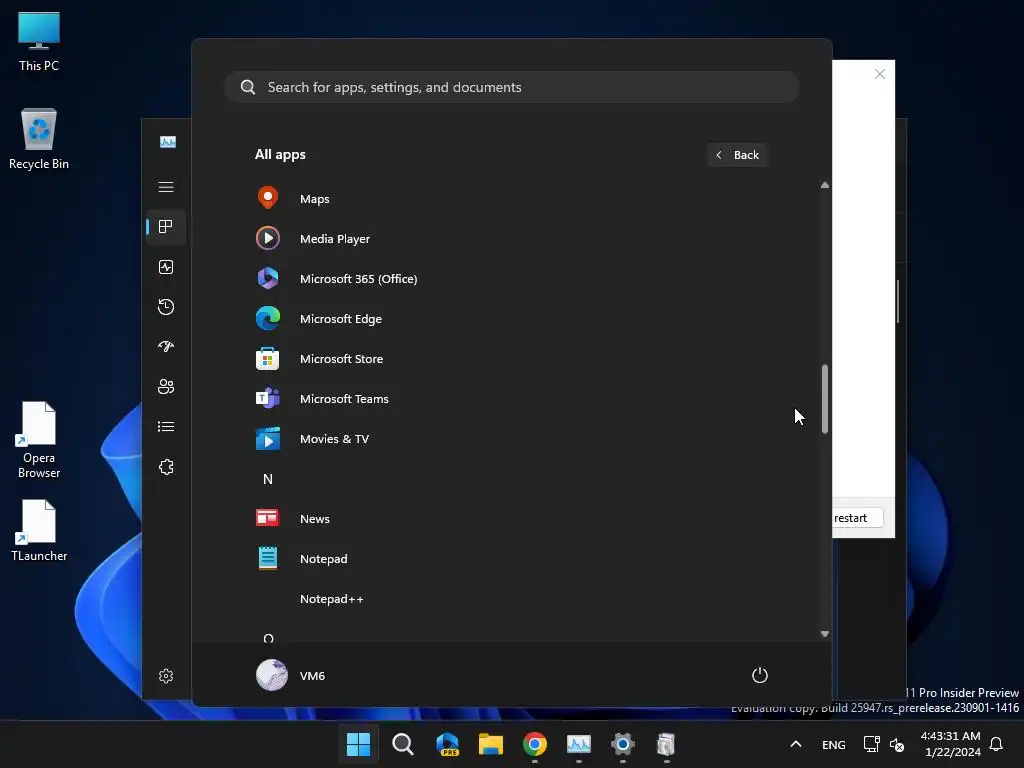Open taskbar Search
The height and width of the screenshot is (768, 1024).
click(x=402, y=744)
